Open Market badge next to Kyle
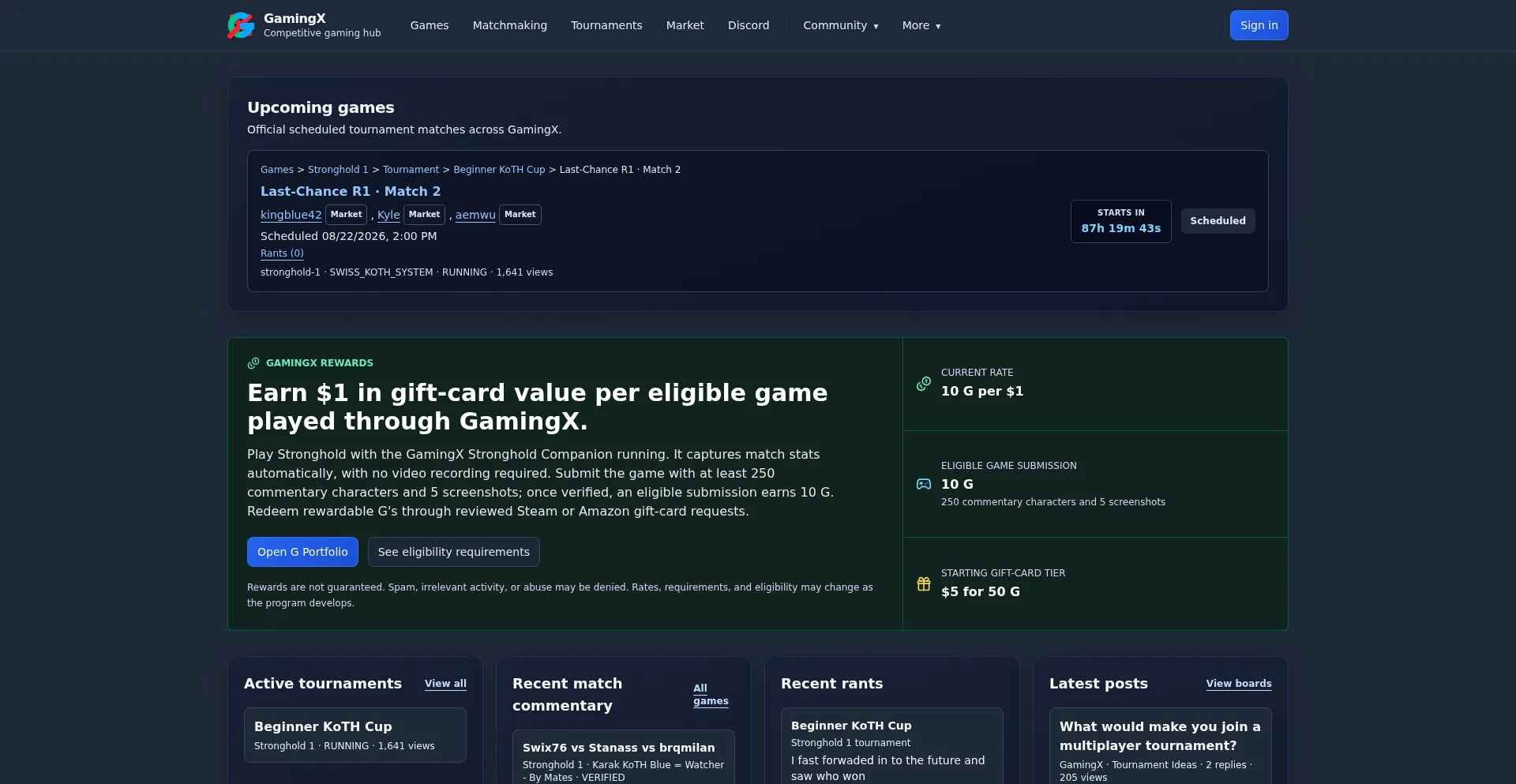 click(424, 215)
